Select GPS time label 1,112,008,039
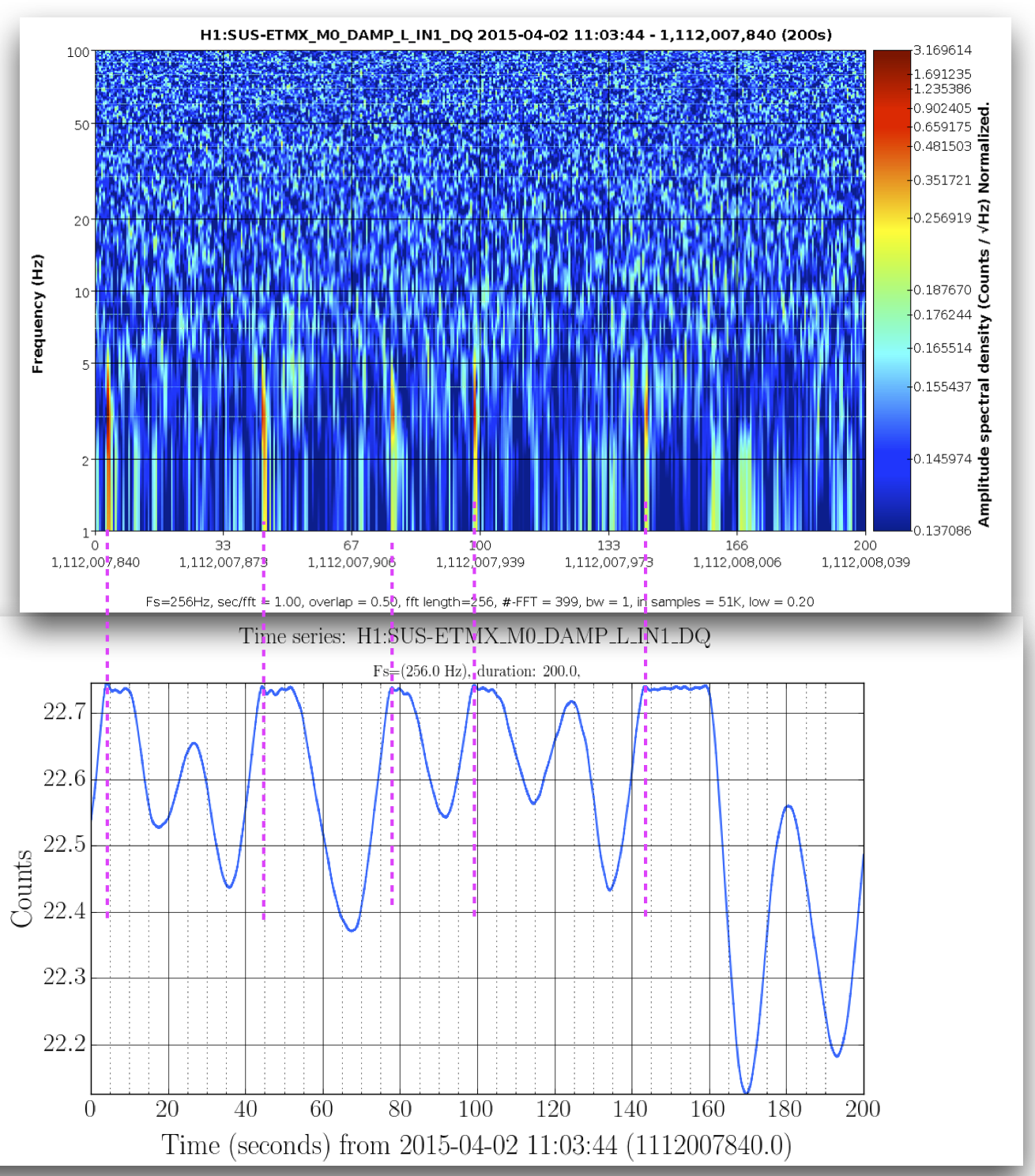This screenshot has height=1176, width=1035. 866,563
